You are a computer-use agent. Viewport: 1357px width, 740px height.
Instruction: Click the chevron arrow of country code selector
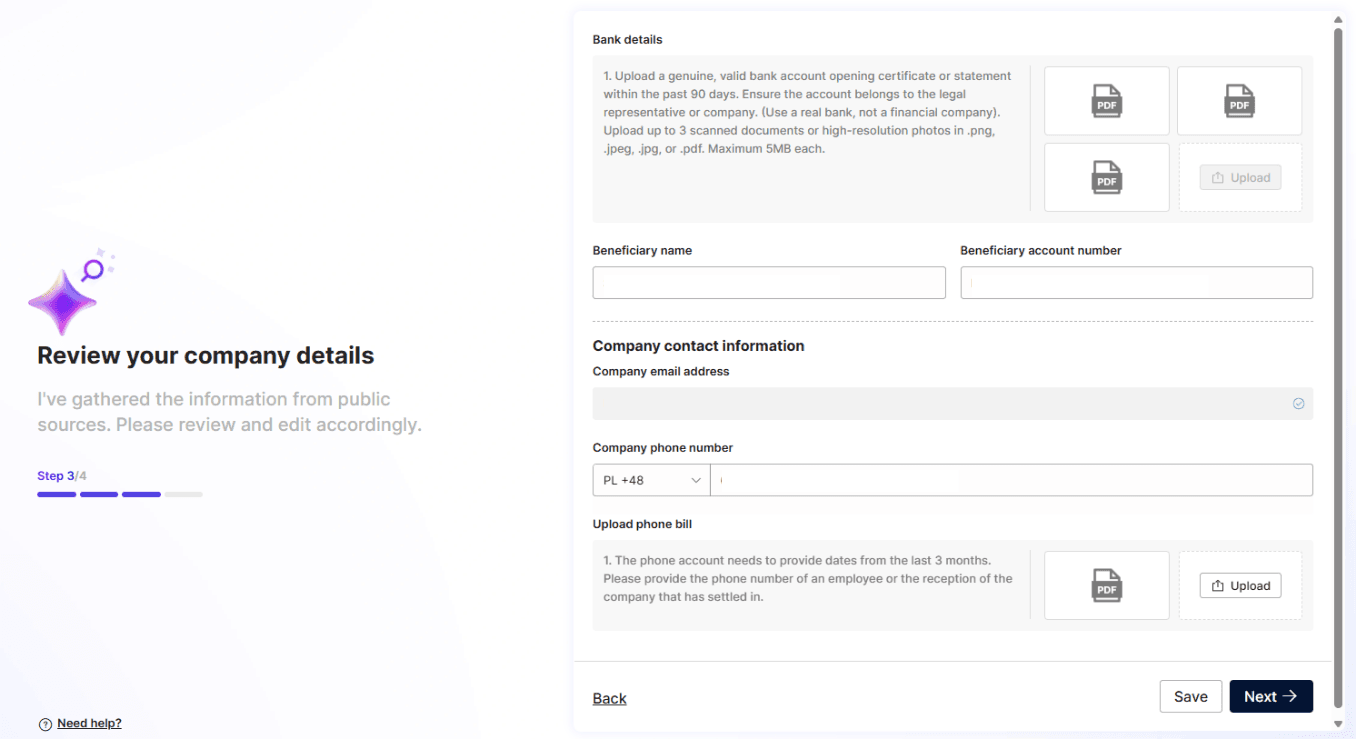[696, 481]
